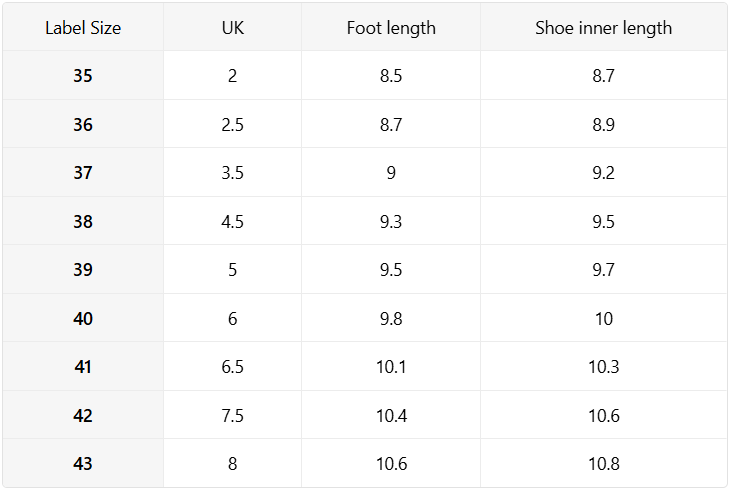The width and height of the screenshot is (732, 490).
Task: Select the UK column header
Action: click(x=232, y=28)
